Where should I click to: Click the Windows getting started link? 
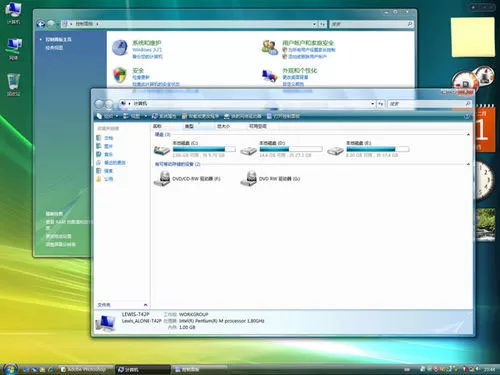coord(147,50)
